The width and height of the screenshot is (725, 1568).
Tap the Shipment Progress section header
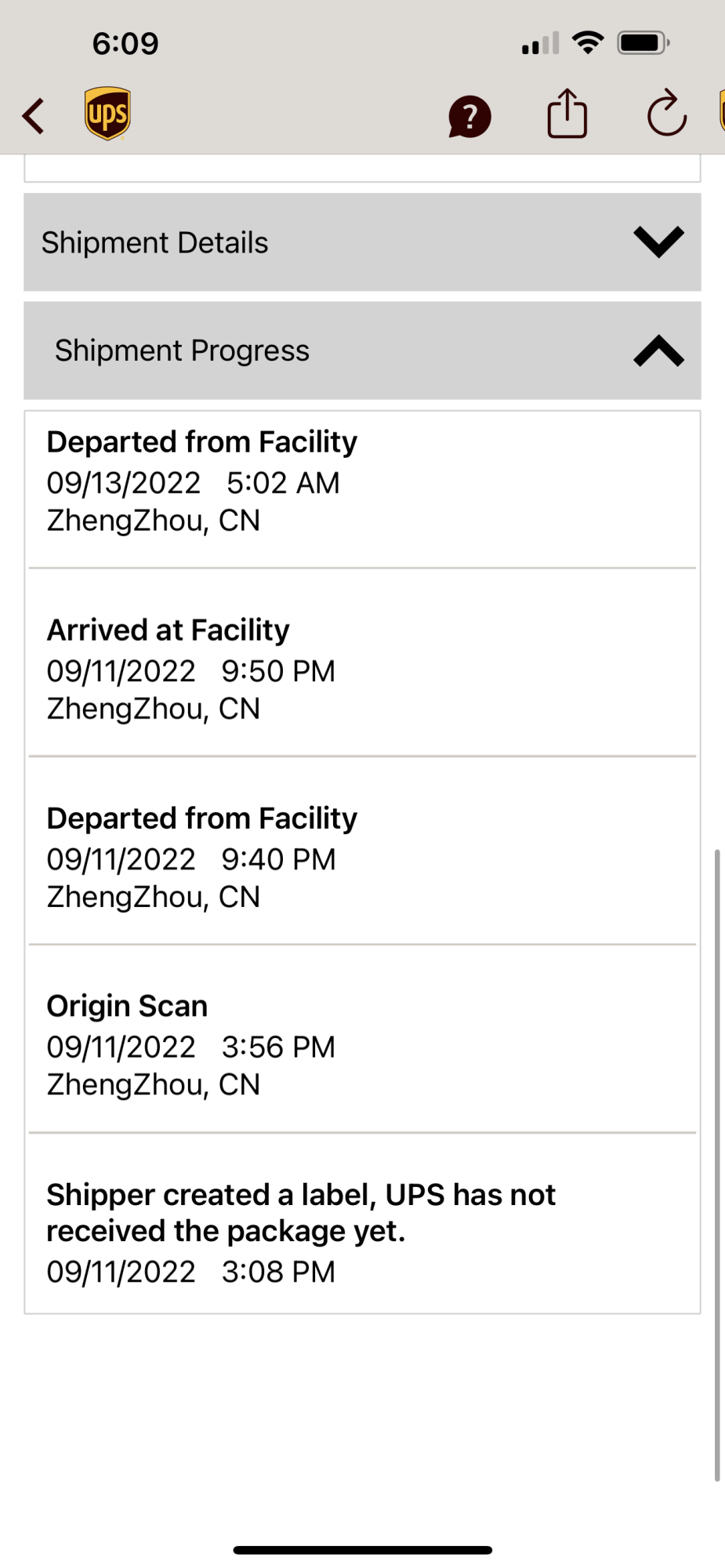pyautogui.click(x=362, y=350)
